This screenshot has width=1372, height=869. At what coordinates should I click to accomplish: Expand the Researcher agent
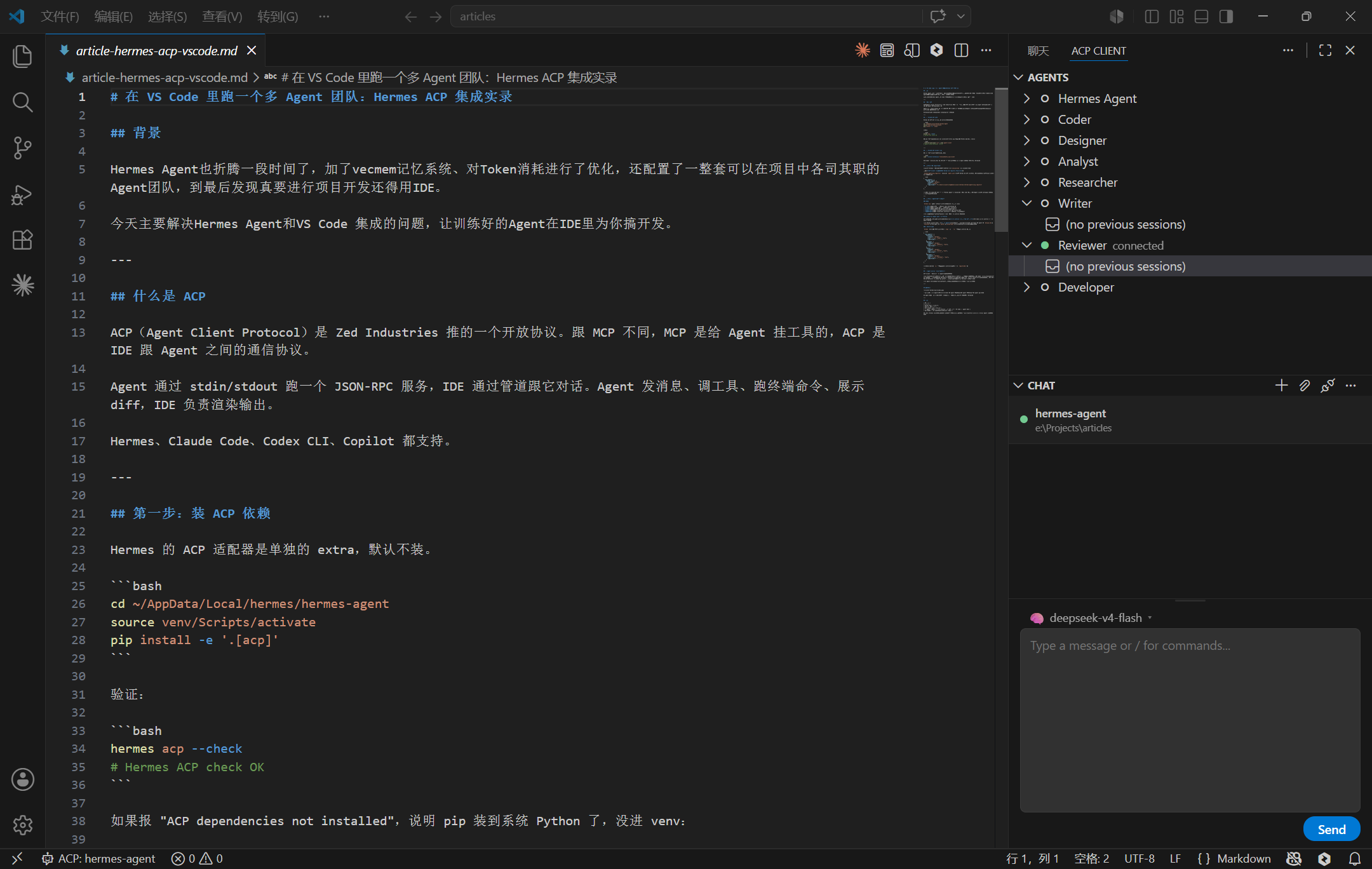(1027, 182)
